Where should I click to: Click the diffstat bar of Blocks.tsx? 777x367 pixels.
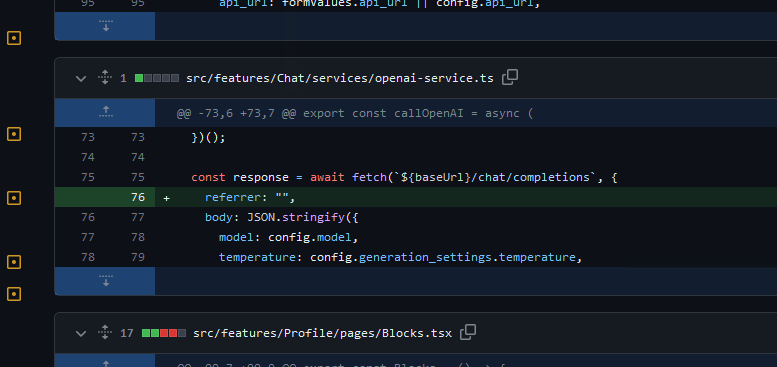click(x=164, y=333)
